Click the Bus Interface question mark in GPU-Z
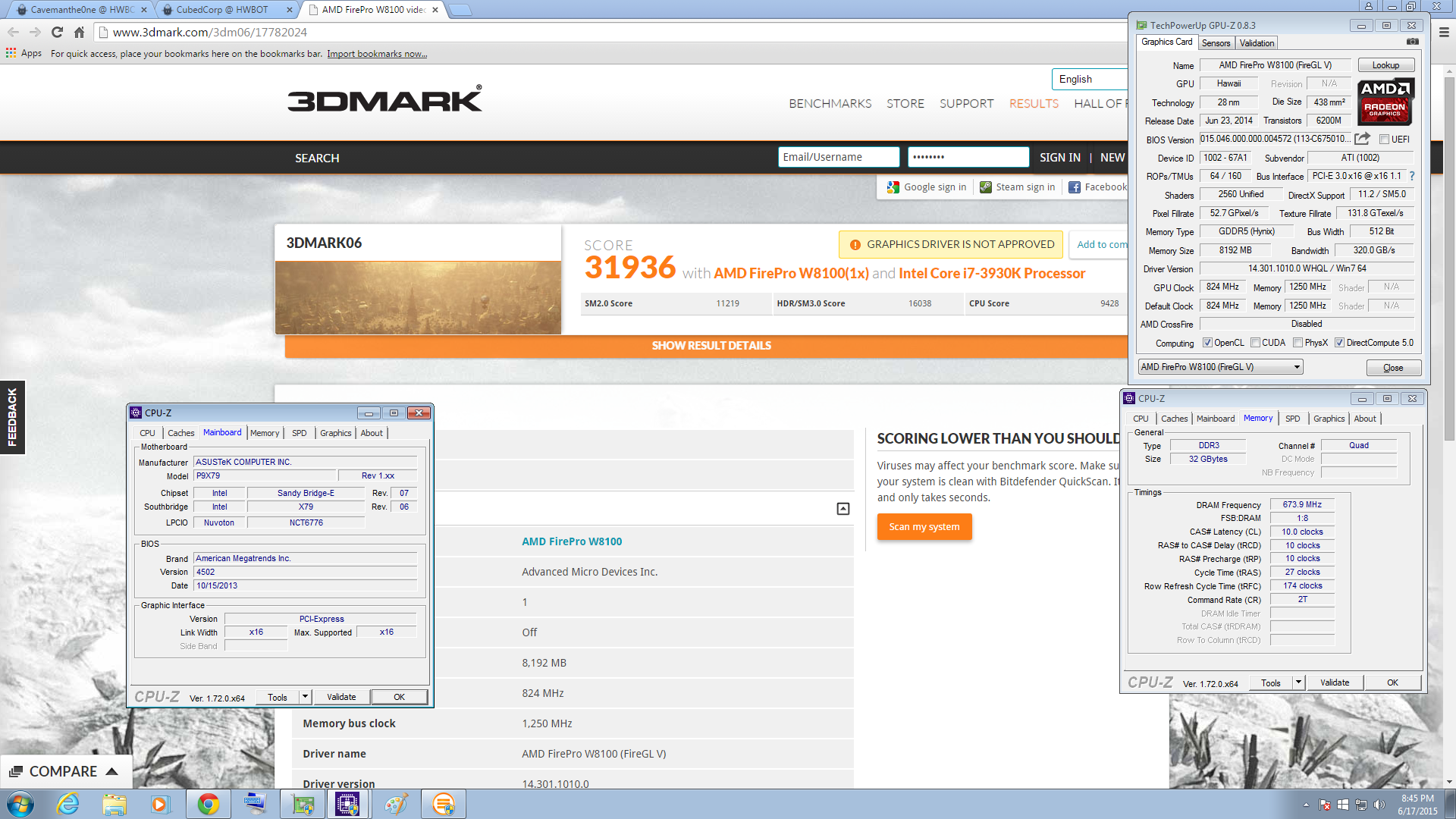Screen dimensions: 1456x819 coord(1412,176)
